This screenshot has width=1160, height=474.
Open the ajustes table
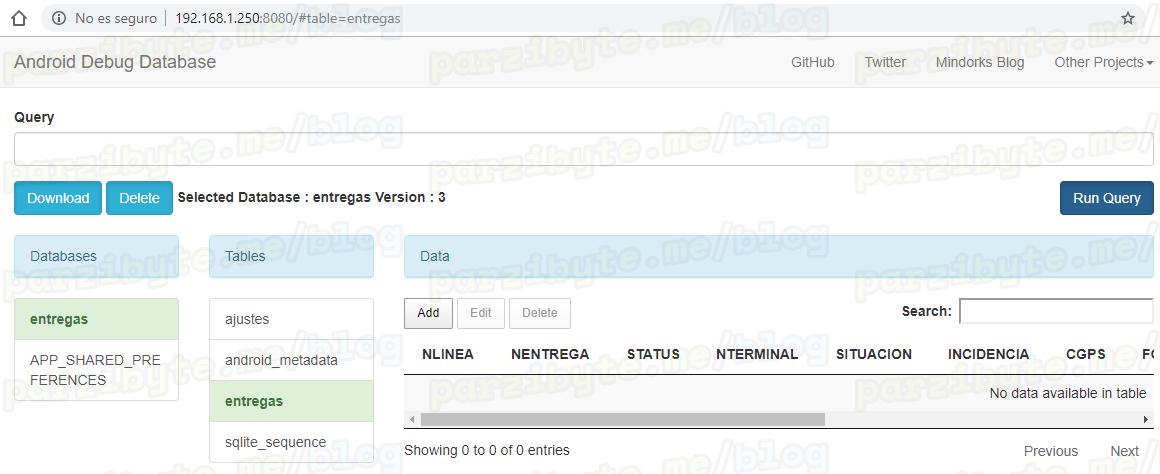[291, 319]
